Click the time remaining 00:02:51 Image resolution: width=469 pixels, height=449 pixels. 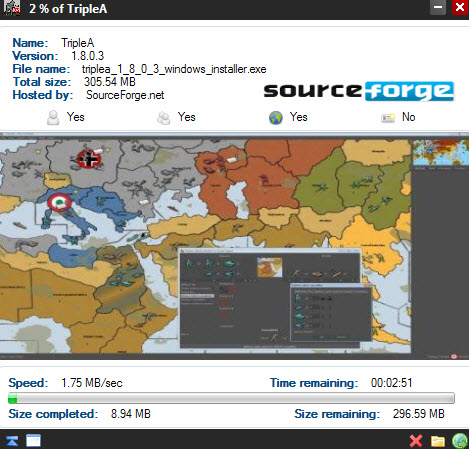[392, 383]
